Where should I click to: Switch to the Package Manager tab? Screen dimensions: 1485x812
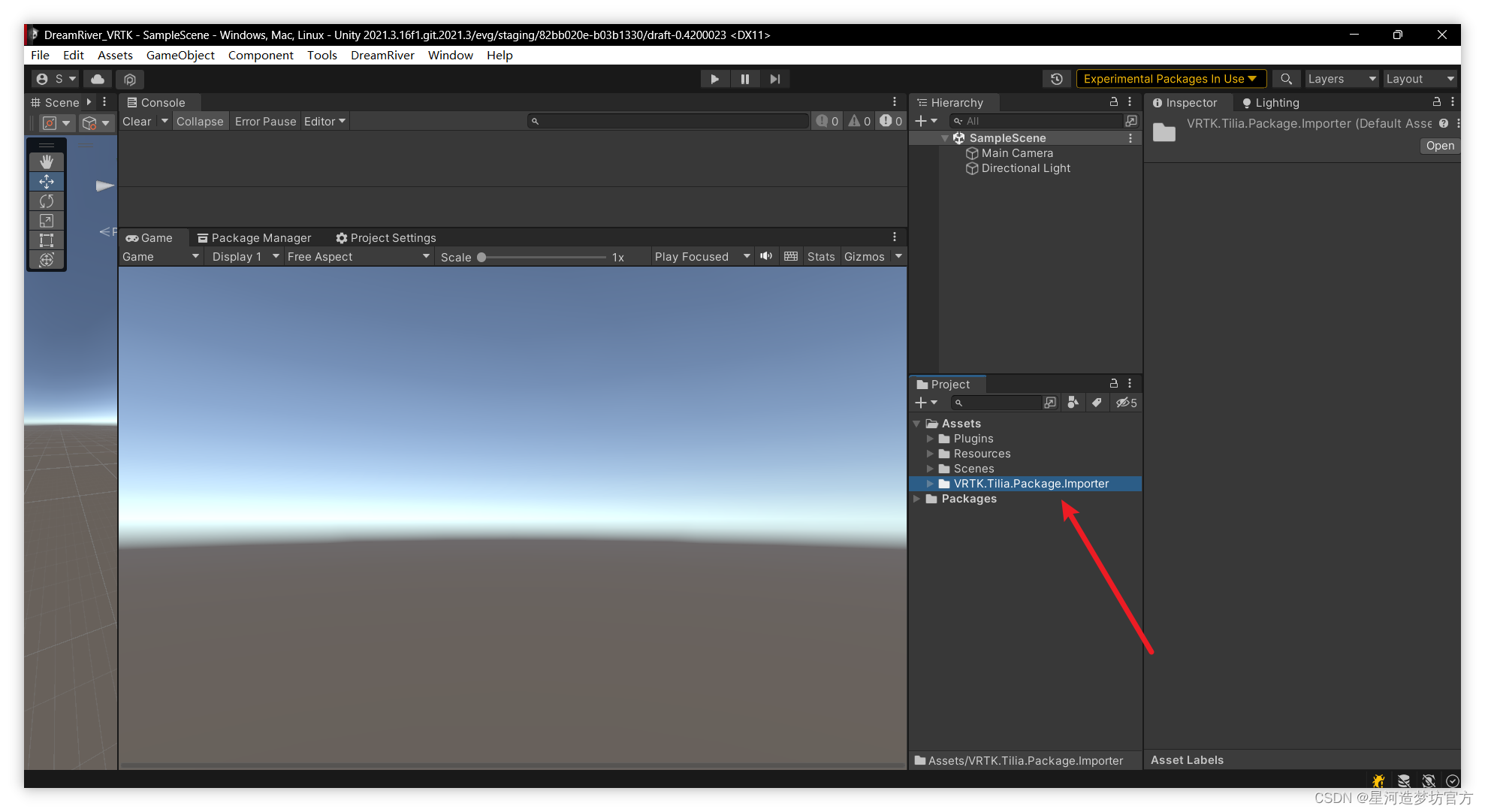tap(254, 237)
